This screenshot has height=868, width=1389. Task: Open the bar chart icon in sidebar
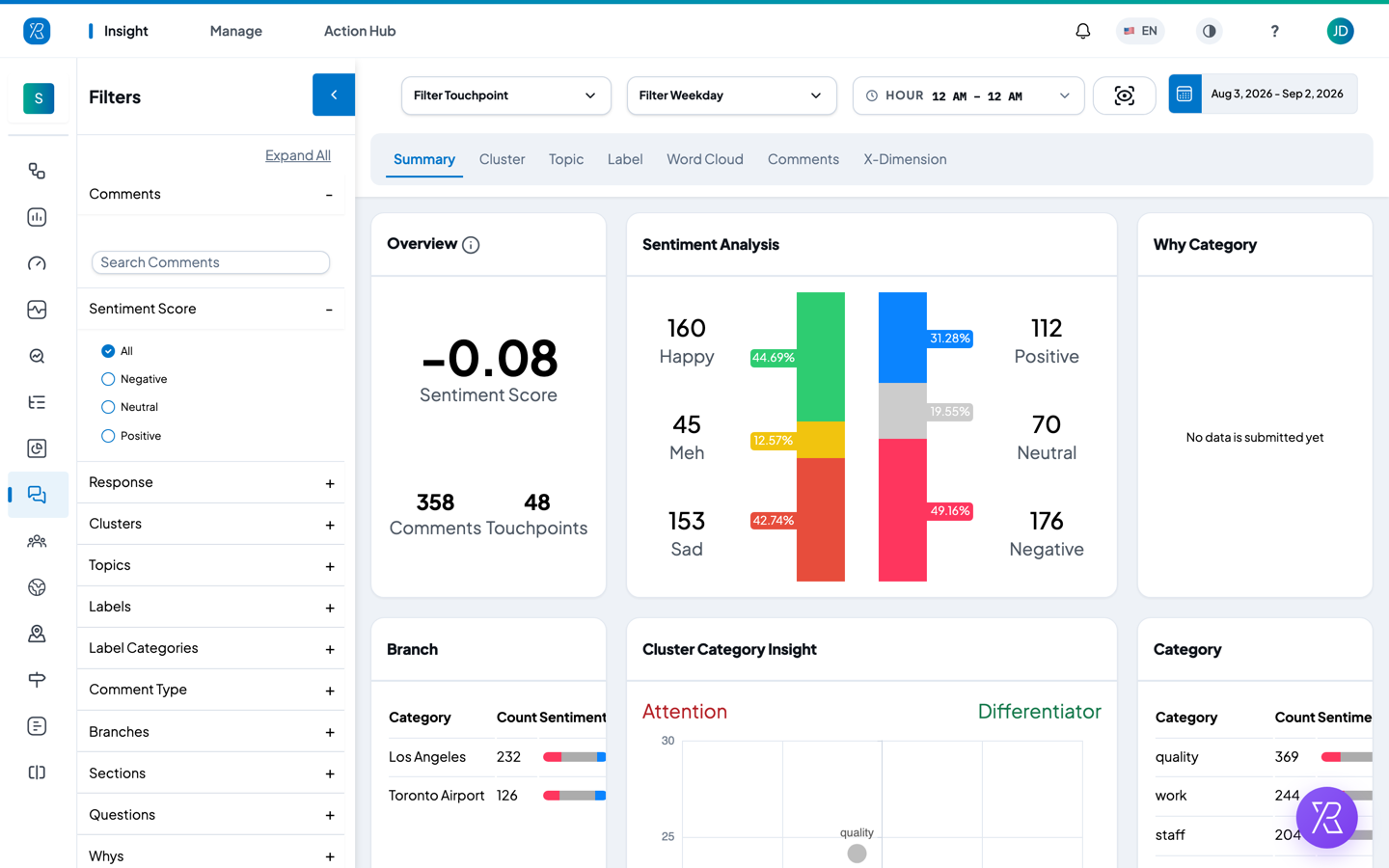[37, 217]
